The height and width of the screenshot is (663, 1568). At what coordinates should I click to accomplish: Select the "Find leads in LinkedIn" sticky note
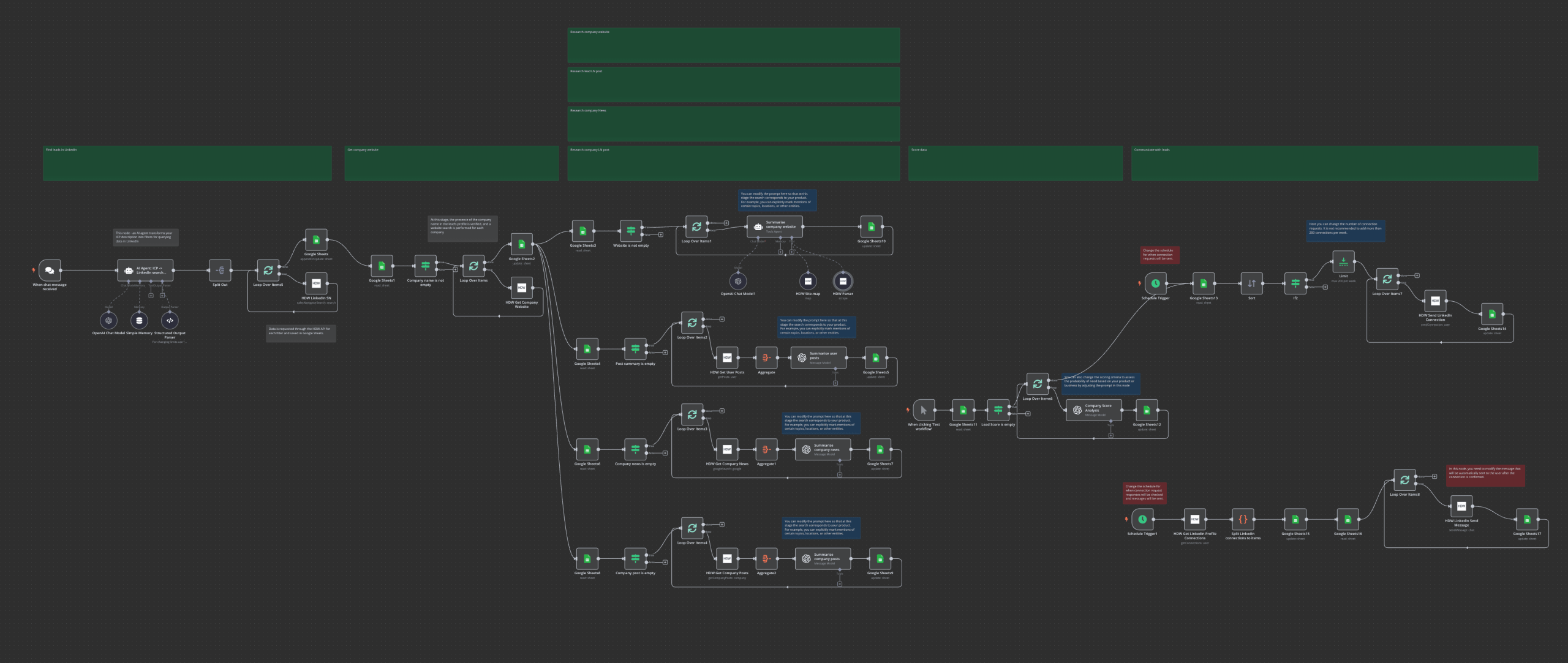187,163
